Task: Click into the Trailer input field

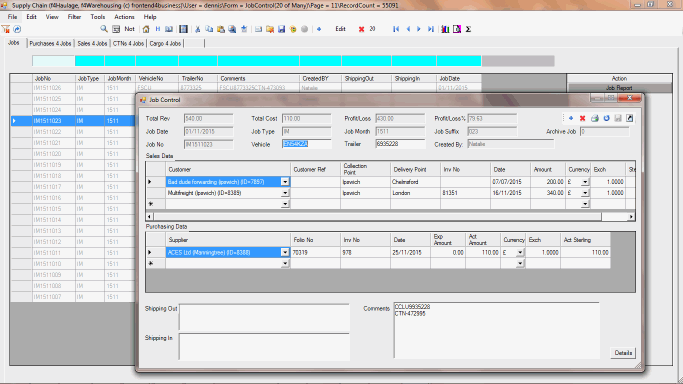Action: tap(400, 144)
